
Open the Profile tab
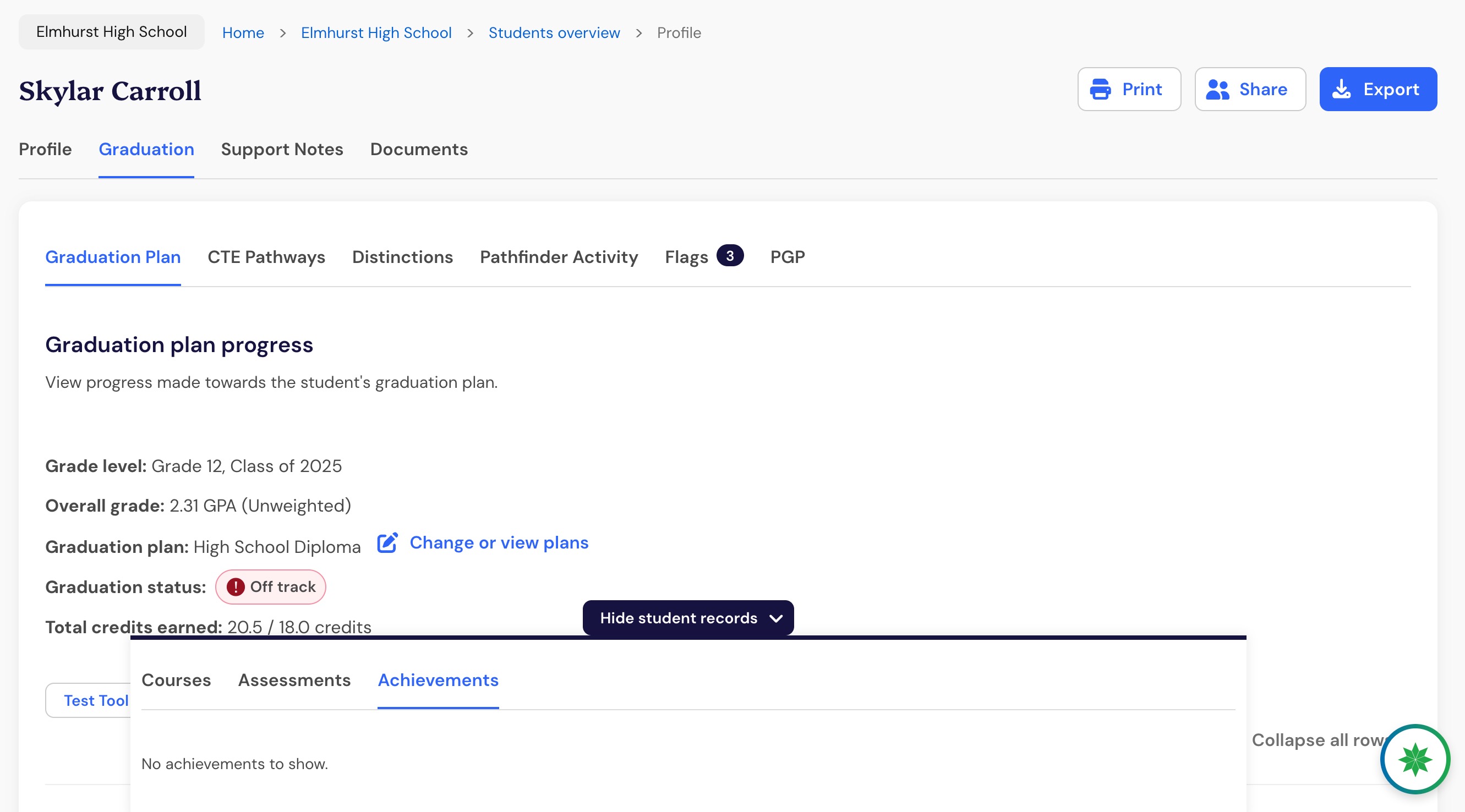46,149
